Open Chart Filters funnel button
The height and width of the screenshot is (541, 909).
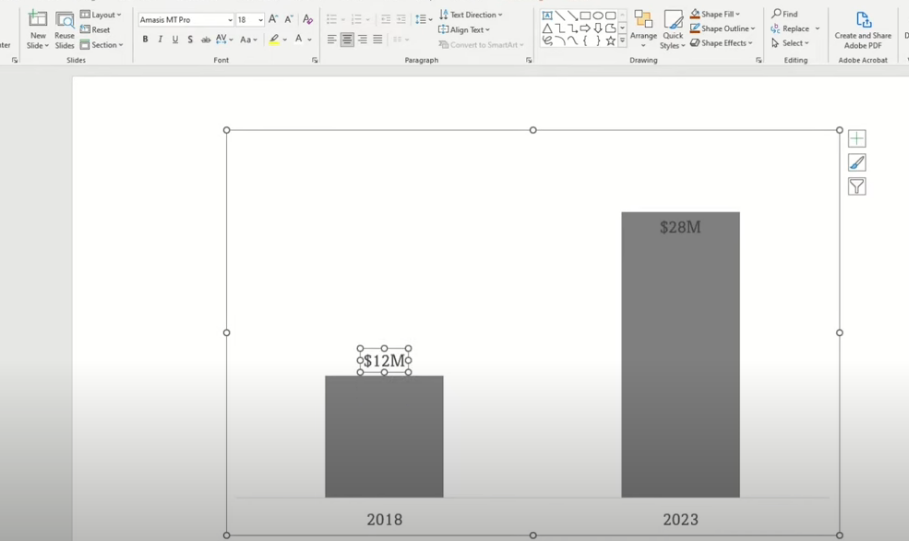pos(857,187)
